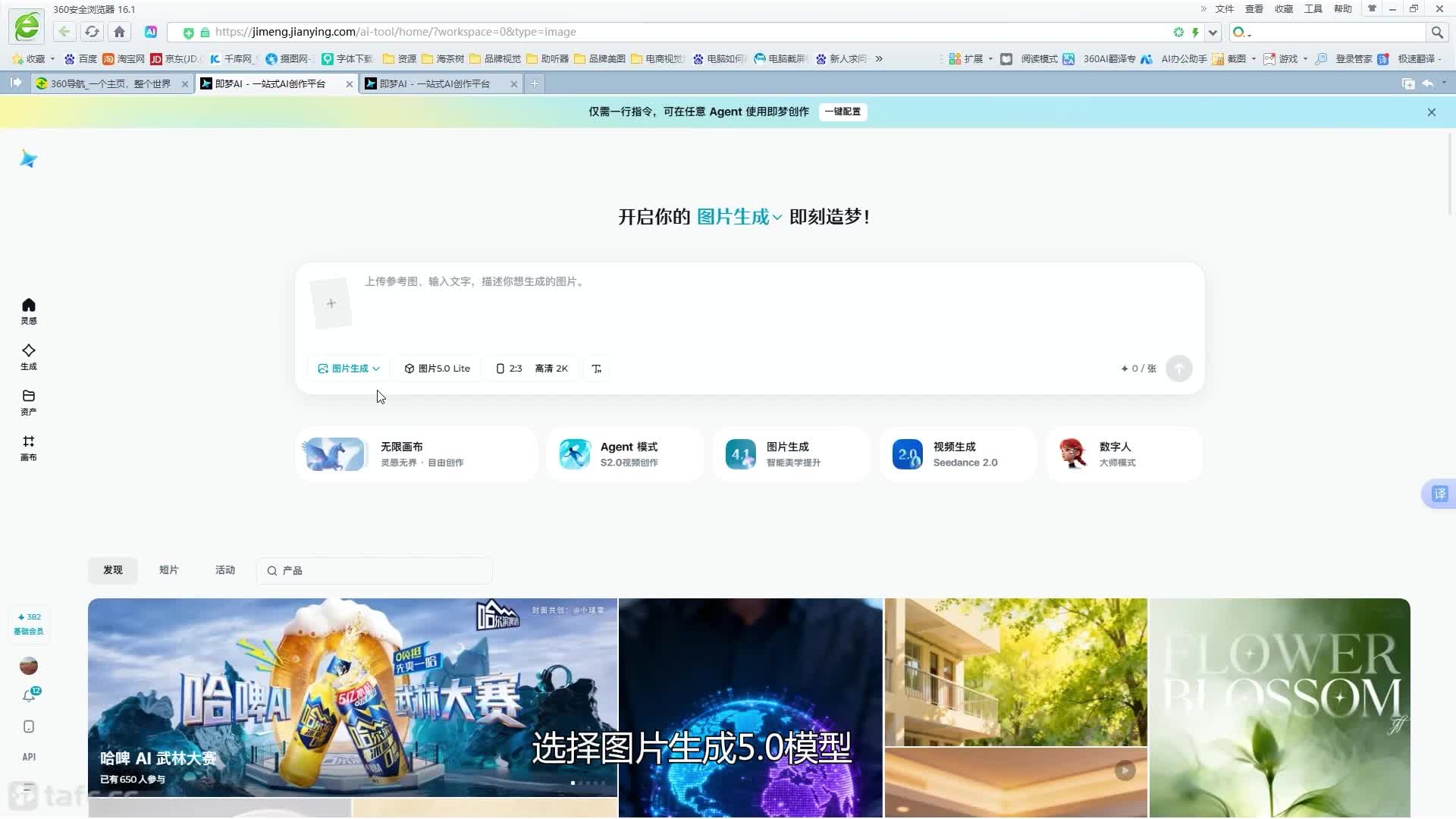The width and height of the screenshot is (1456, 819).
Task: Open the 无限画布 card
Action: pos(416,454)
